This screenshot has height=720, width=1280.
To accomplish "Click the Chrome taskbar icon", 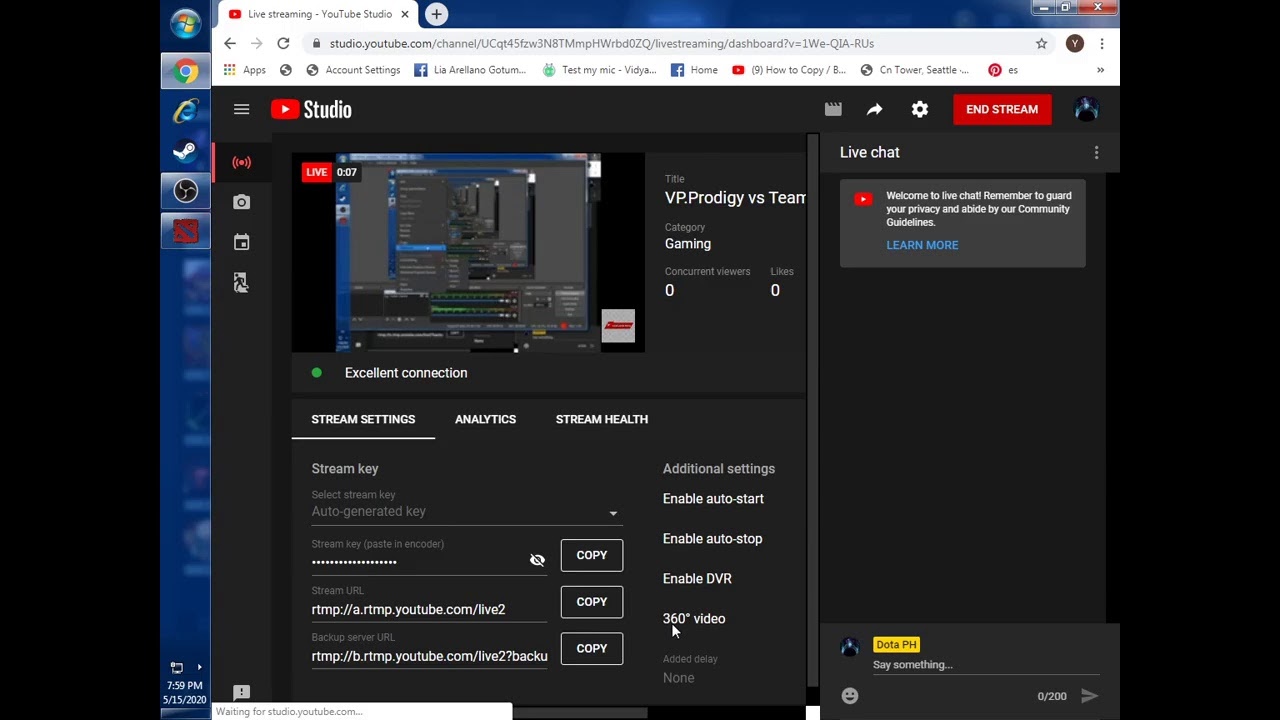I will [185, 71].
